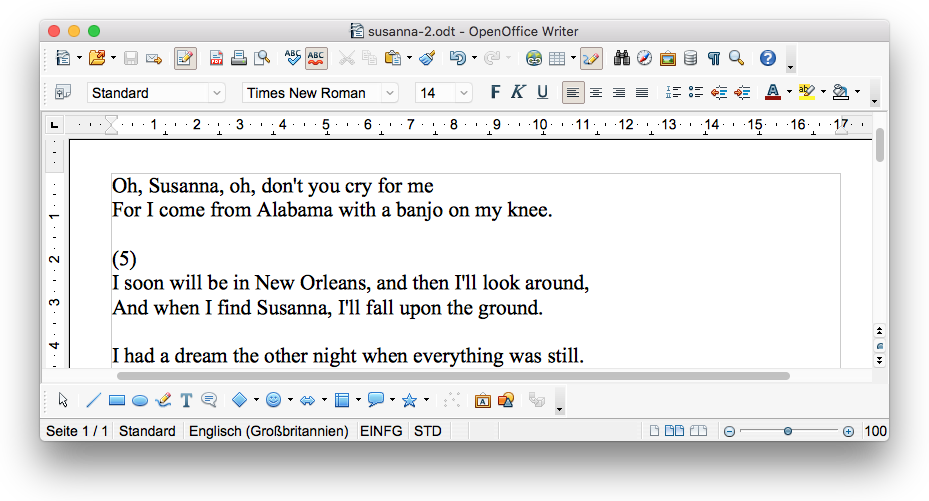
Task: Click Decrease Indent
Action: coord(719,92)
